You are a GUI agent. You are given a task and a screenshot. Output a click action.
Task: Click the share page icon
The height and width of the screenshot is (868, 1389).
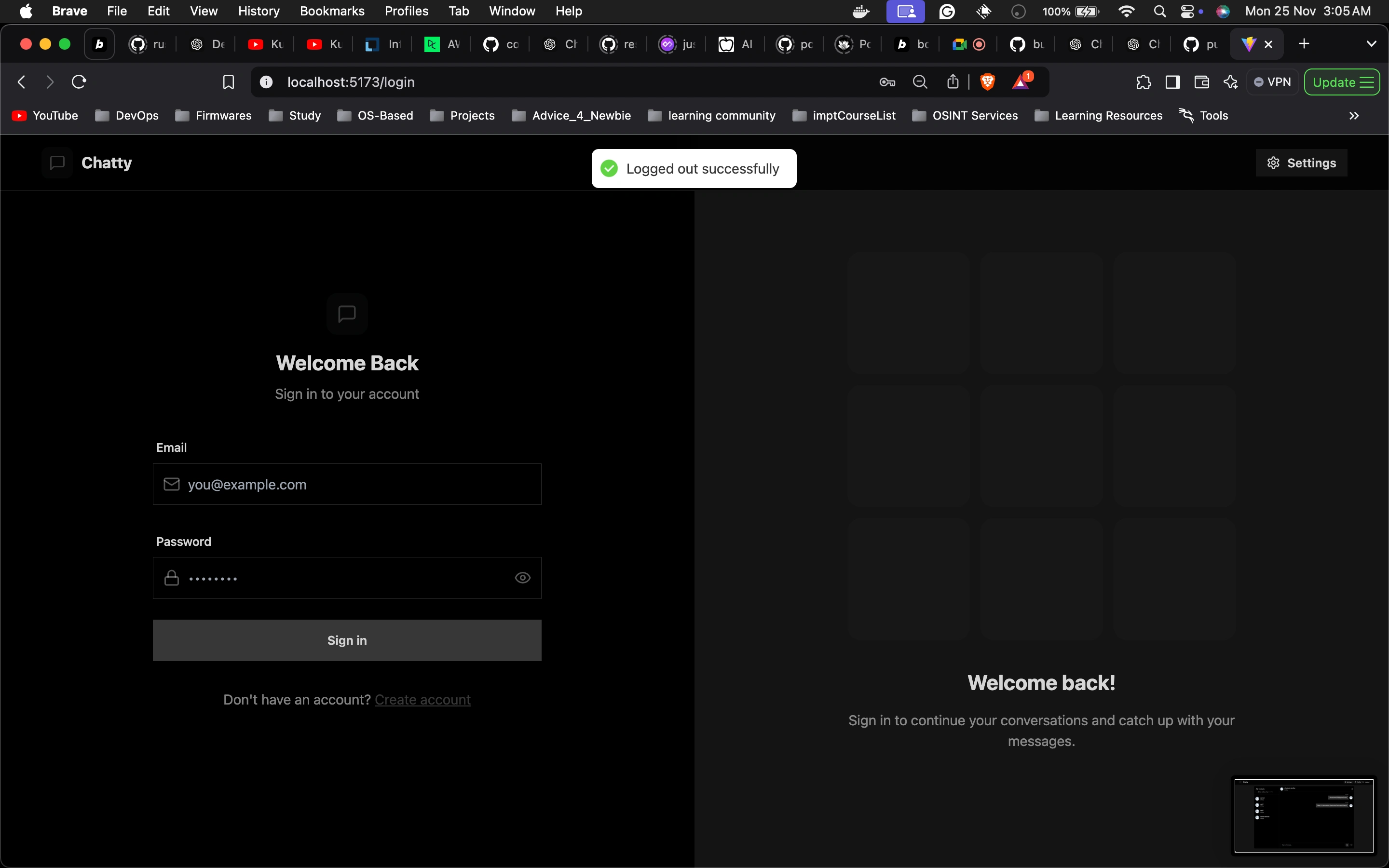953,82
